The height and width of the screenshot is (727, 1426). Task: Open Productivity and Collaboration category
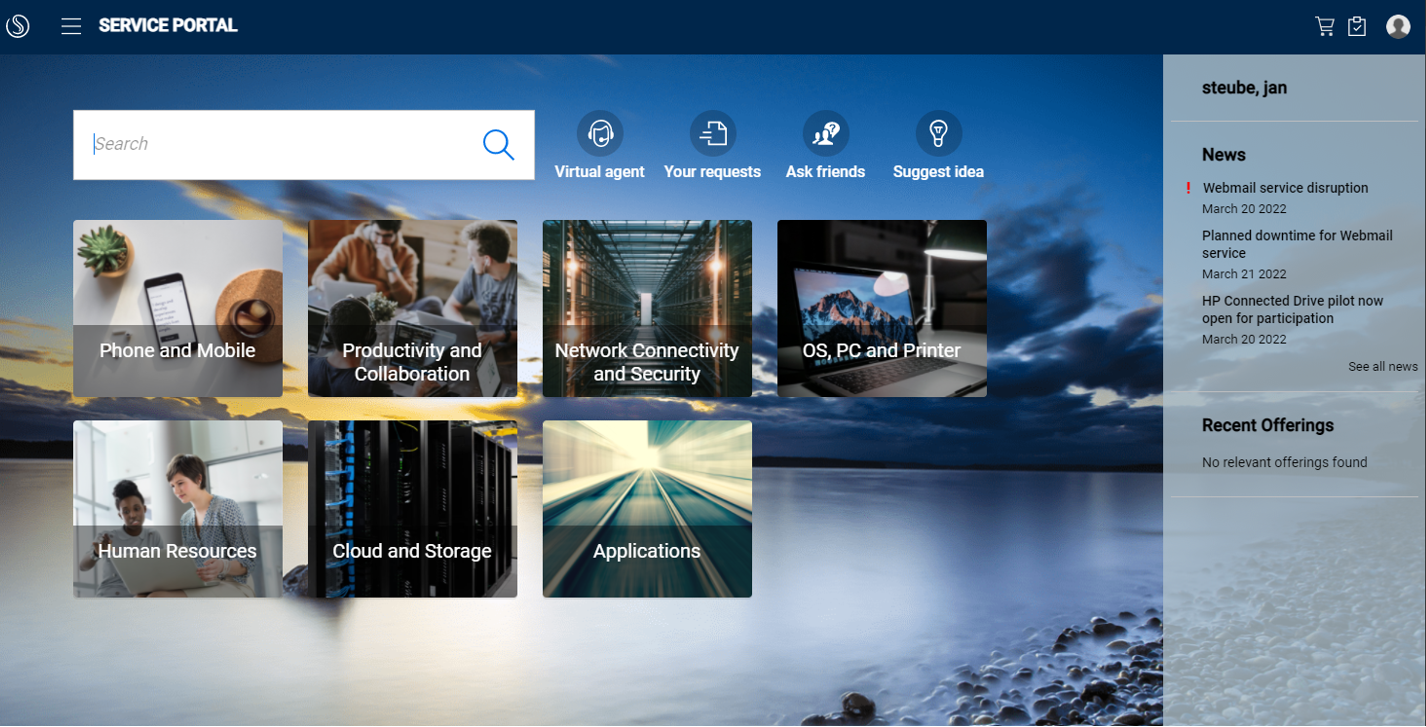pyautogui.click(x=412, y=308)
